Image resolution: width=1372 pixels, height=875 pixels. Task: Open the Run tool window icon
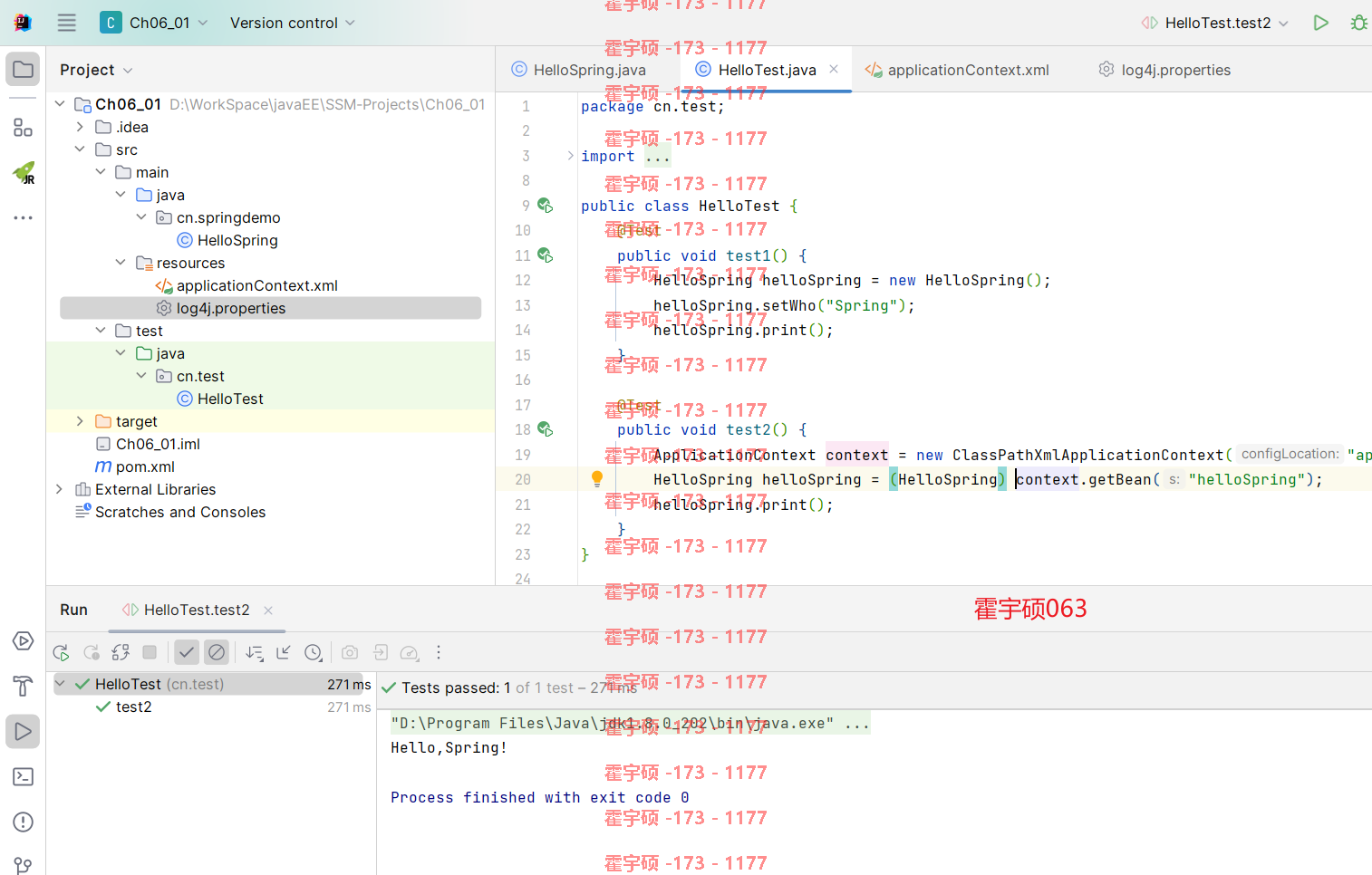point(23,731)
